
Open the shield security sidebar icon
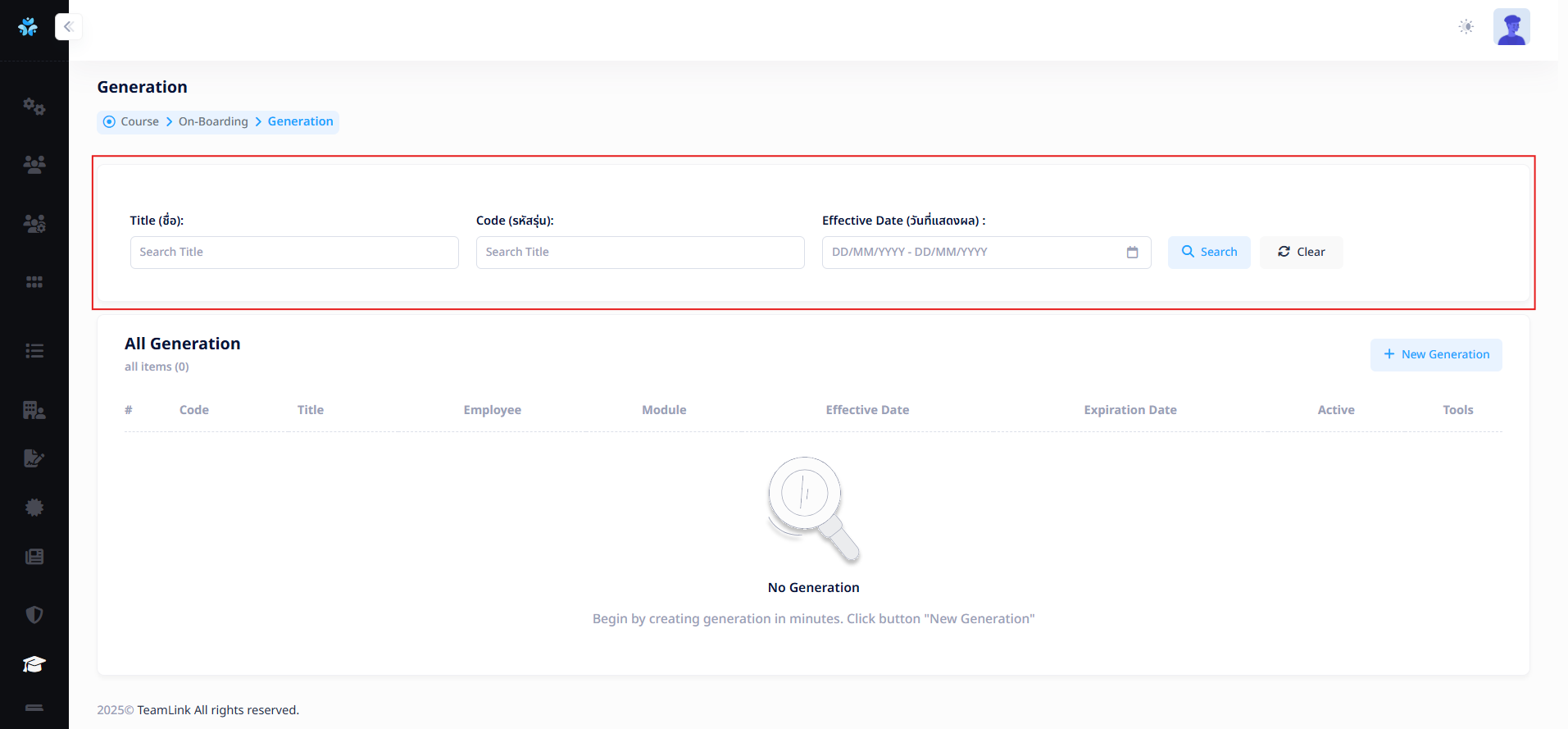click(x=34, y=615)
